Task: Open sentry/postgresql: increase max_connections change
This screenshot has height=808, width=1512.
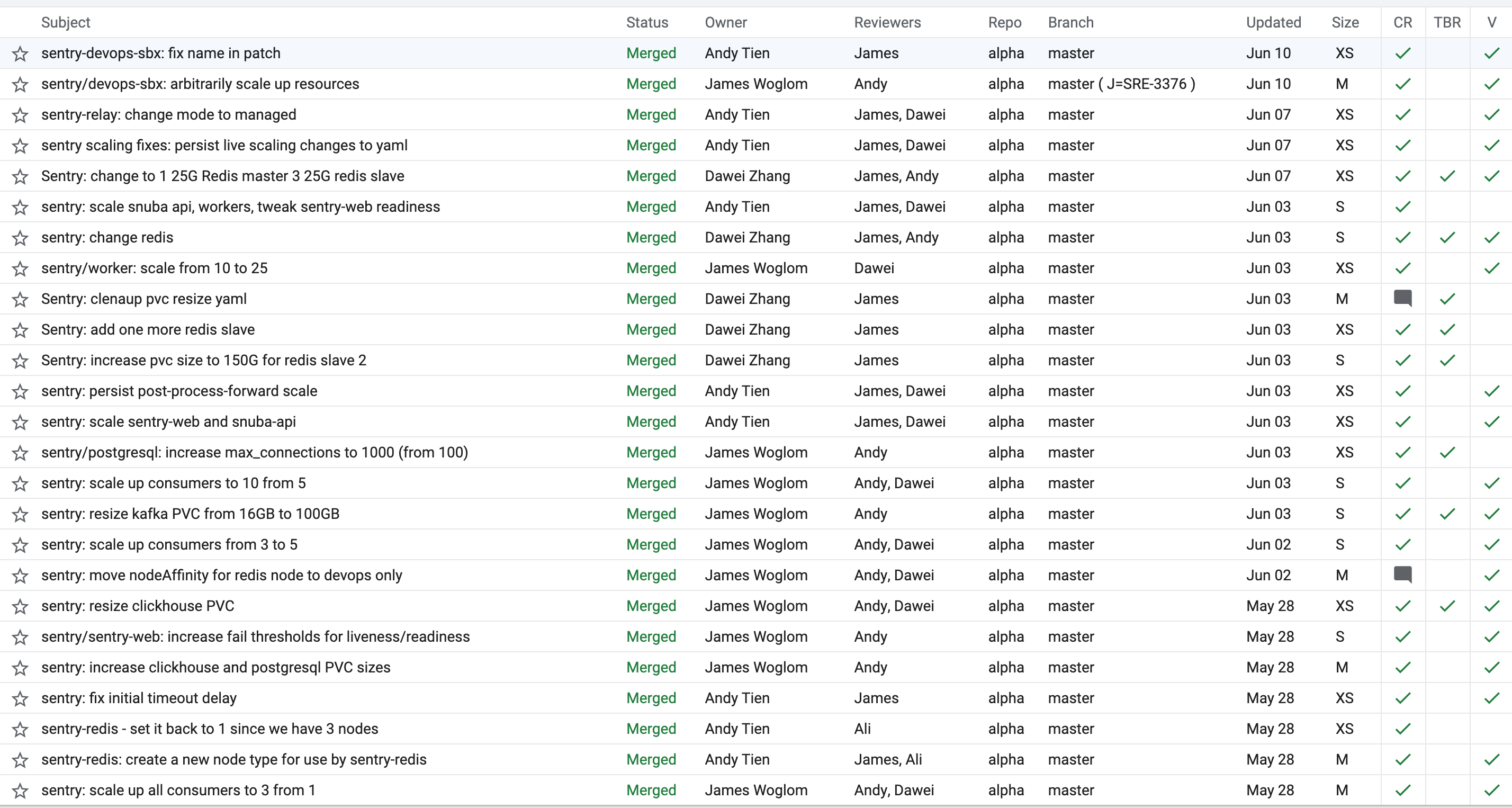Action: pos(254,452)
